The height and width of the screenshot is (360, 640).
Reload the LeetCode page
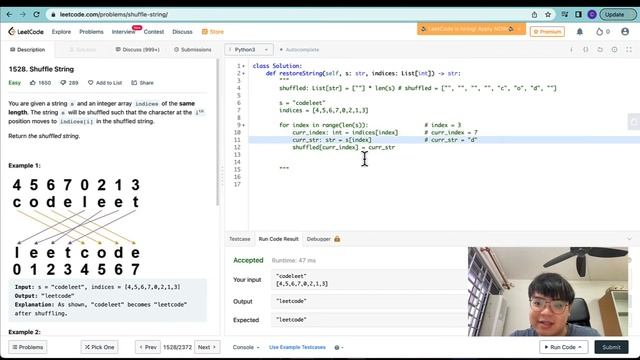point(36,14)
